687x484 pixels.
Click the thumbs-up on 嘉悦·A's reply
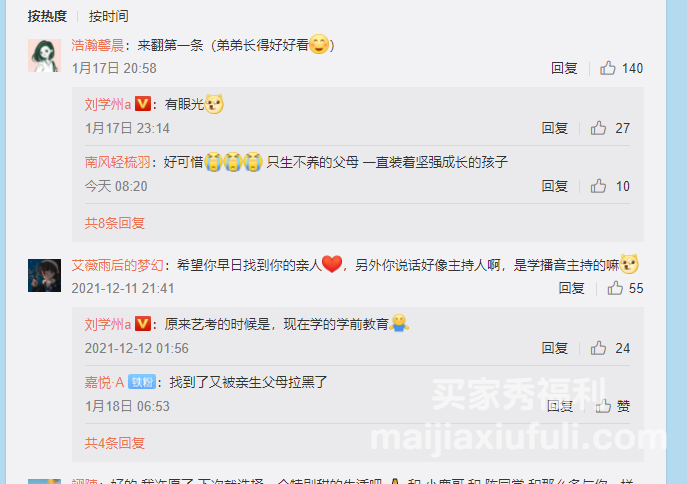[603, 406]
